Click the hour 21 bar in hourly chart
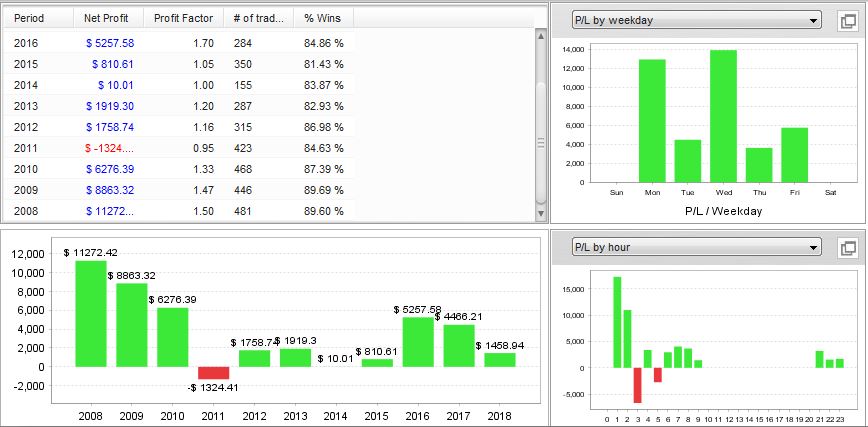Screen dimensions: 868x427 (819, 359)
